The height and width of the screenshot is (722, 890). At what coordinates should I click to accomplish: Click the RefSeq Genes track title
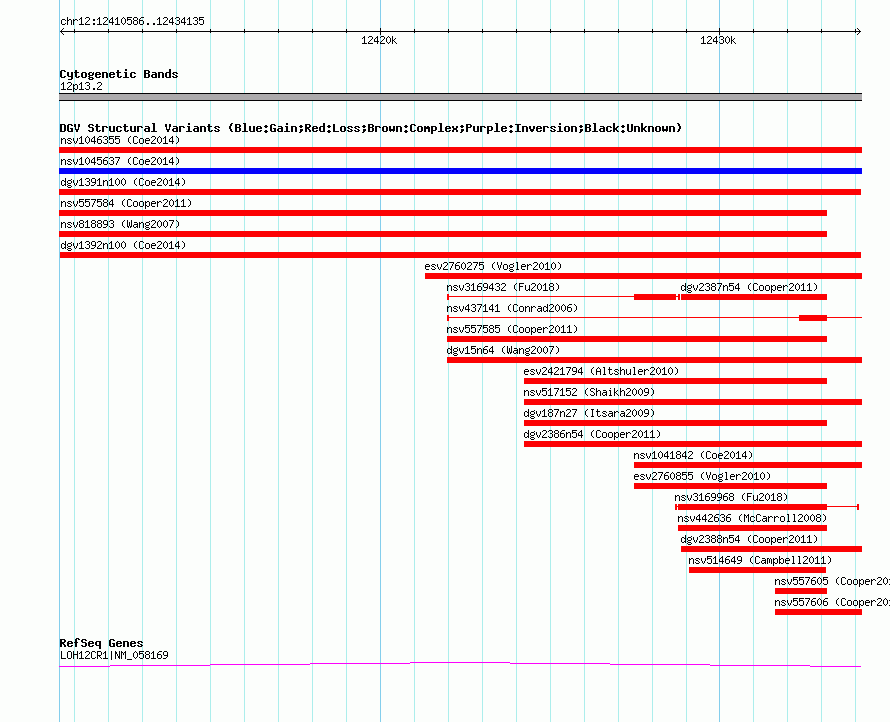pos(101,643)
